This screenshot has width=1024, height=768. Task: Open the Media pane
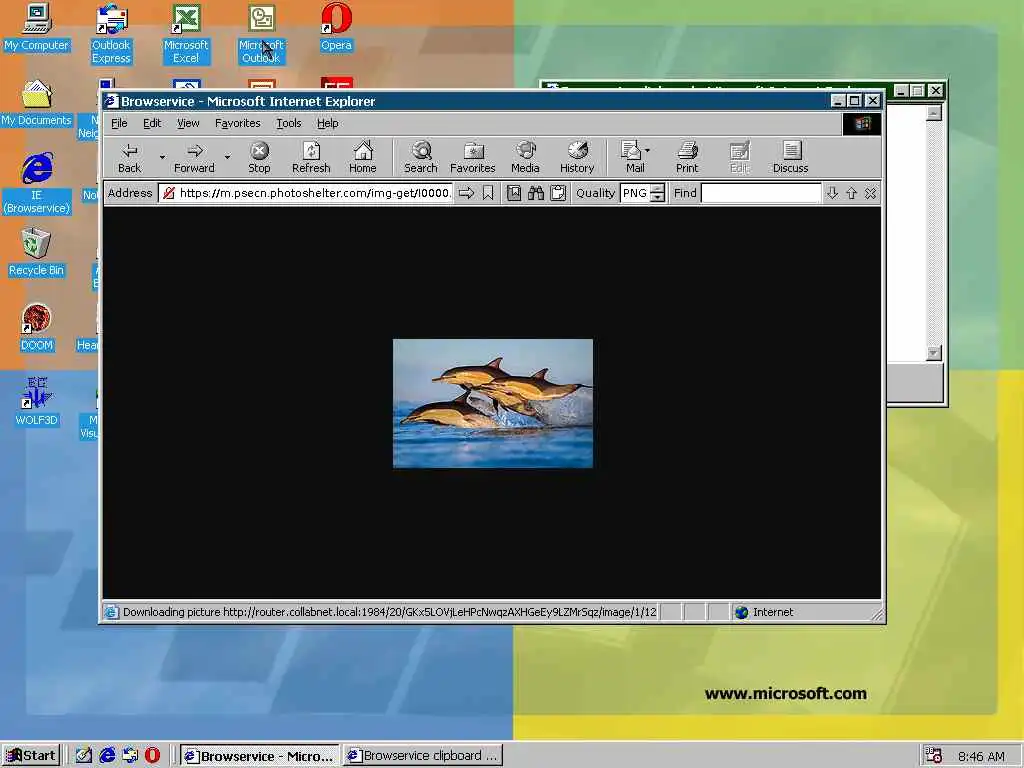525,157
